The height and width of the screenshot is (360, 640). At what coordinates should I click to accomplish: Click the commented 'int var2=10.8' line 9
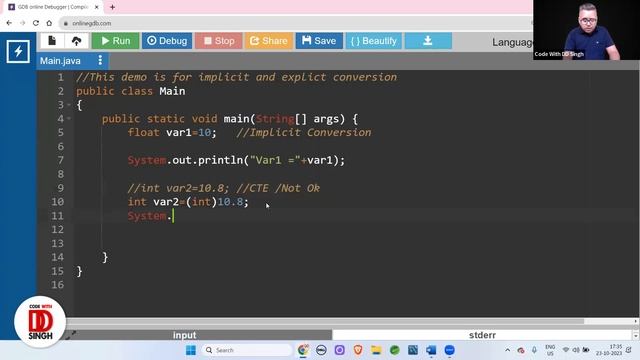click(224, 188)
